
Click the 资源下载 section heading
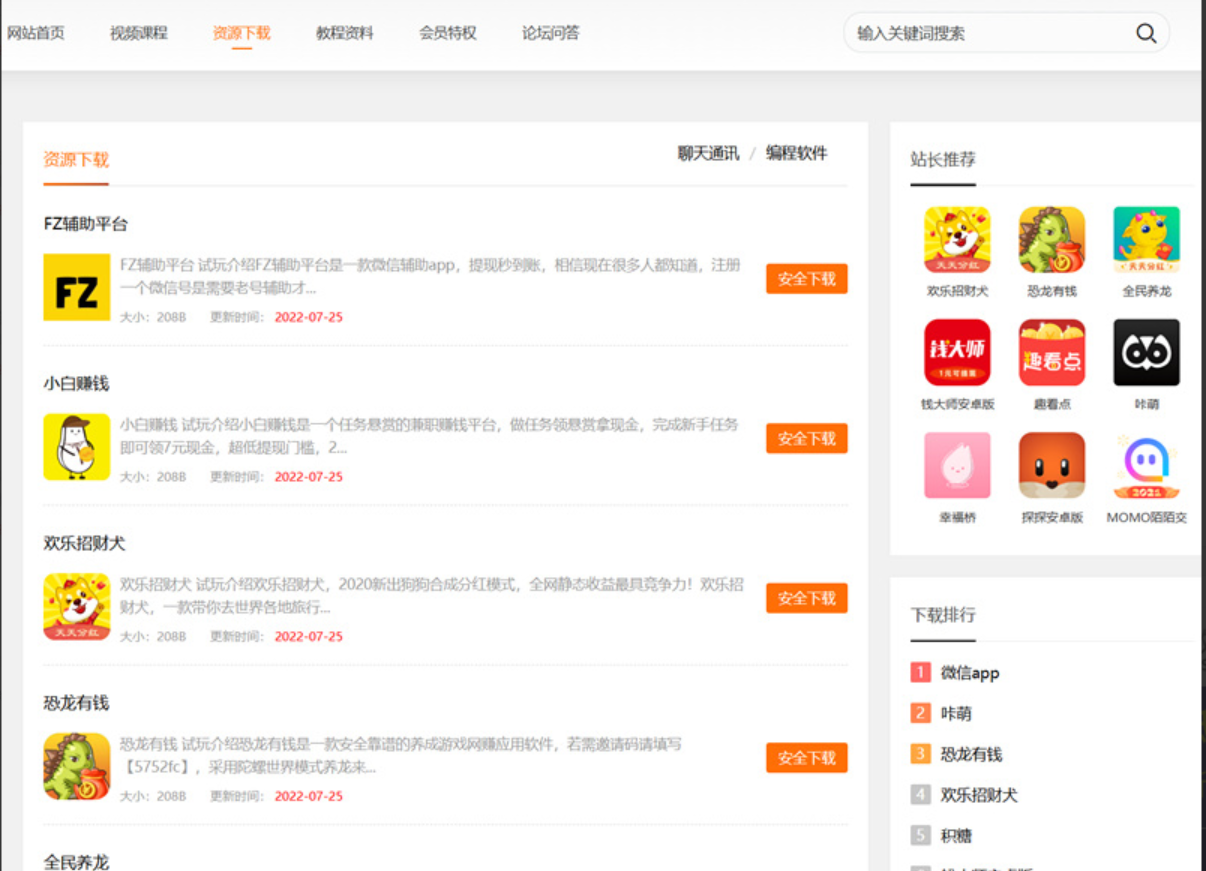click(x=76, y=159)
